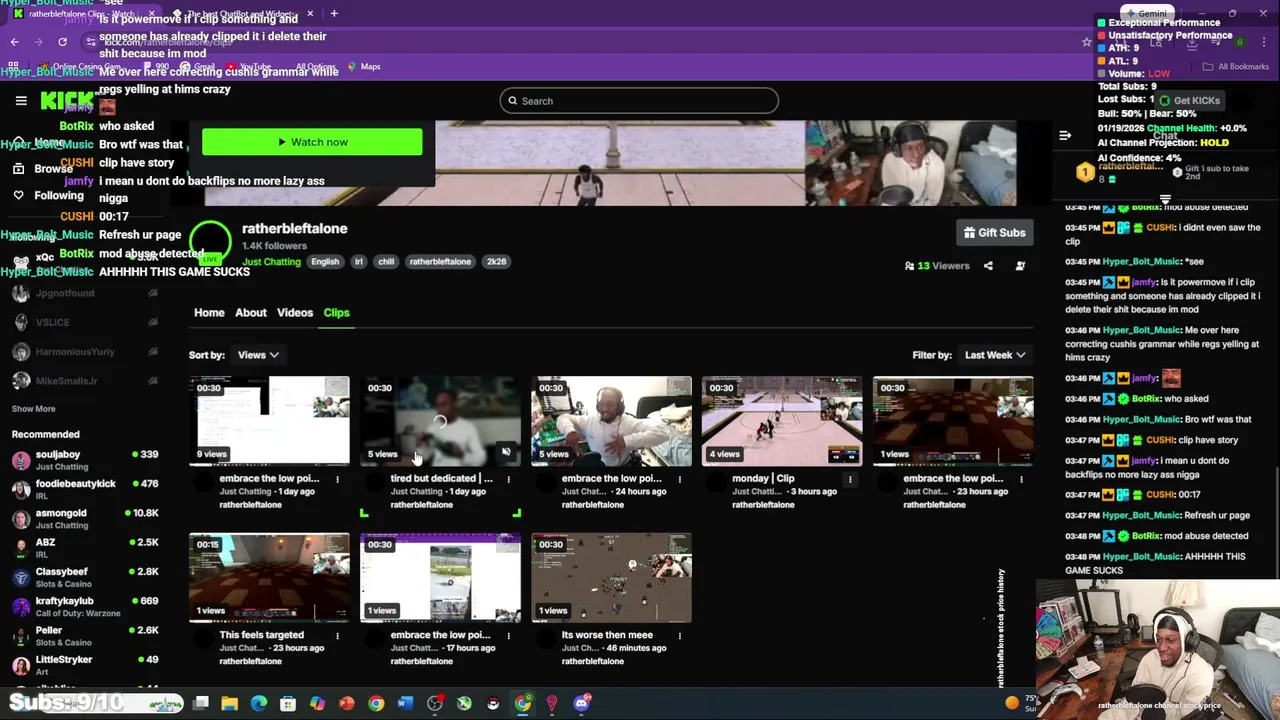Viewport: 1280px width, 720px height.
Task: Collapse the chat panel arrow icon
Action: pos(1065,135)
